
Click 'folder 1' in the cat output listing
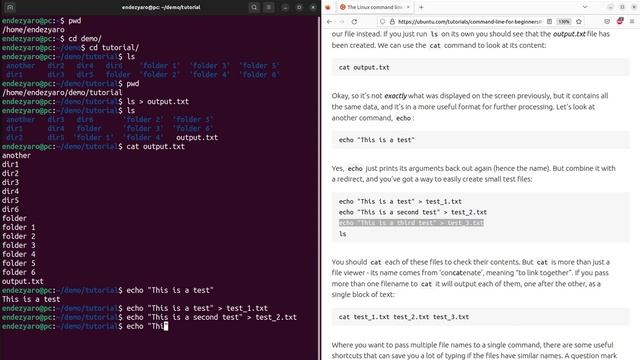click(19, 227)
